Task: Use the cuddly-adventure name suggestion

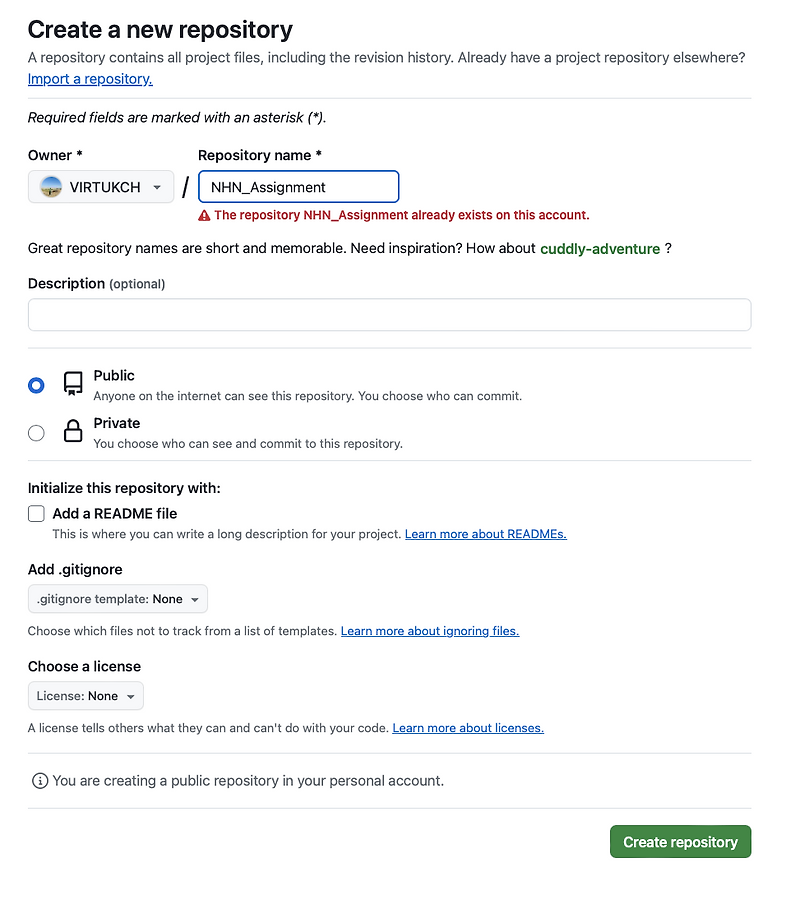Action: pyautogui.click(x=600, y=249)
